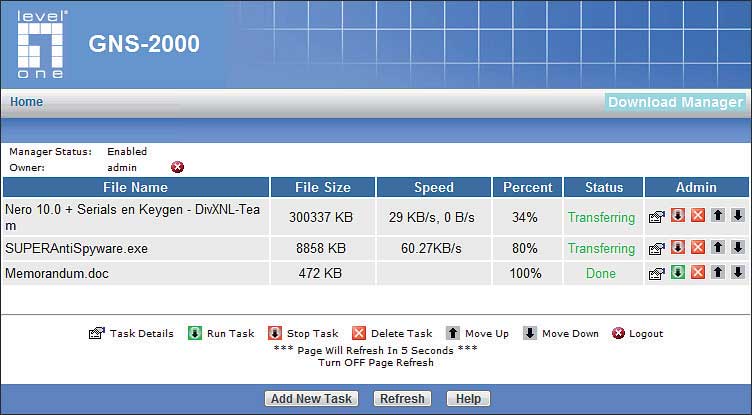Click the 29 KB/s, 0 B/s speed
The height and width of the screenshot is (415, 752).
click(432, 217)
